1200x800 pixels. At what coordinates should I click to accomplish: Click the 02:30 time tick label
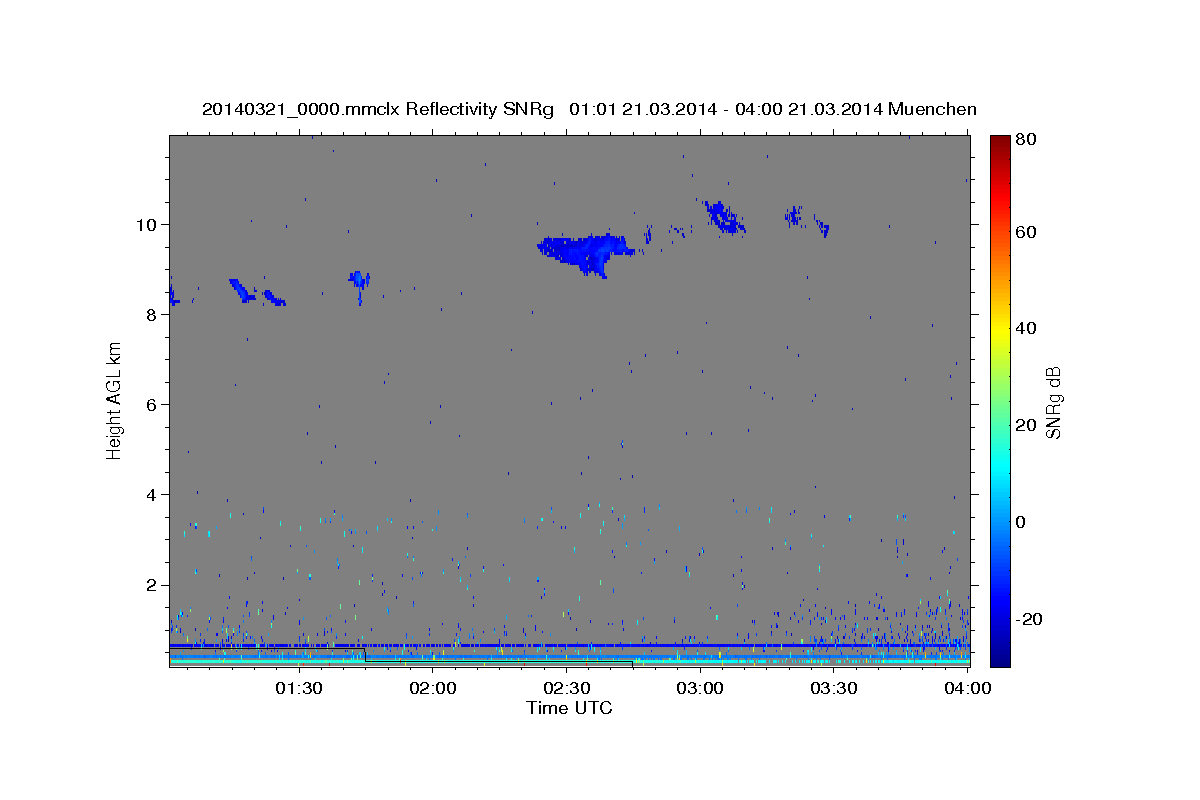point(566,689)
